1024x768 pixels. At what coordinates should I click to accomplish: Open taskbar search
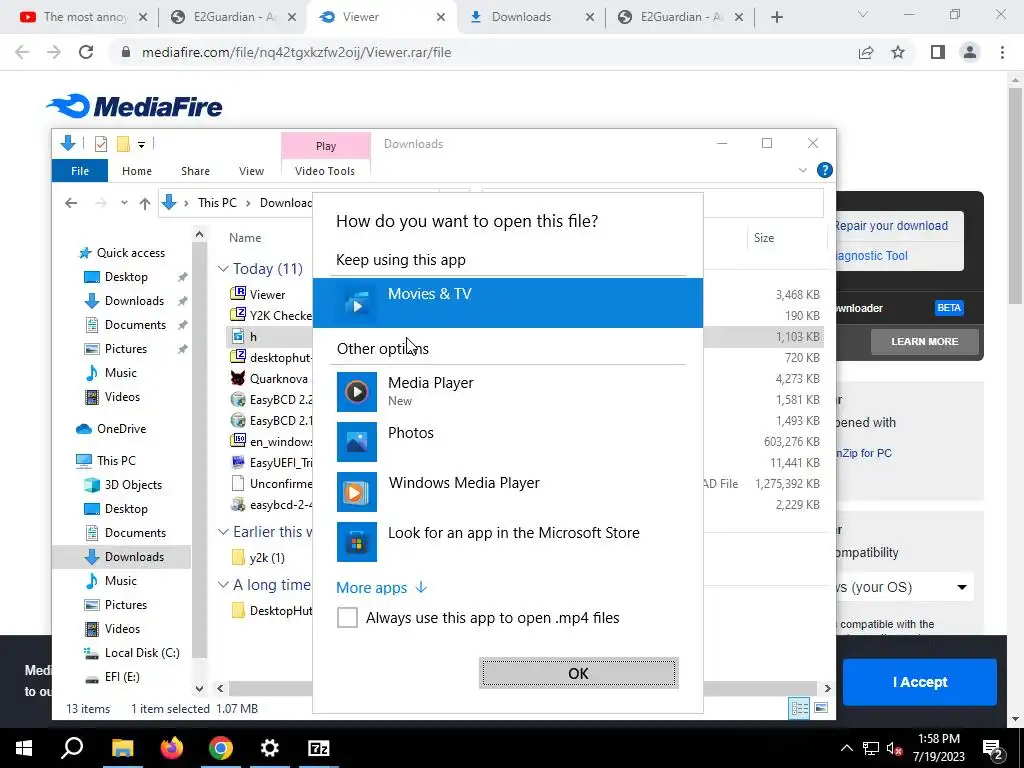[x=73, y=748]
